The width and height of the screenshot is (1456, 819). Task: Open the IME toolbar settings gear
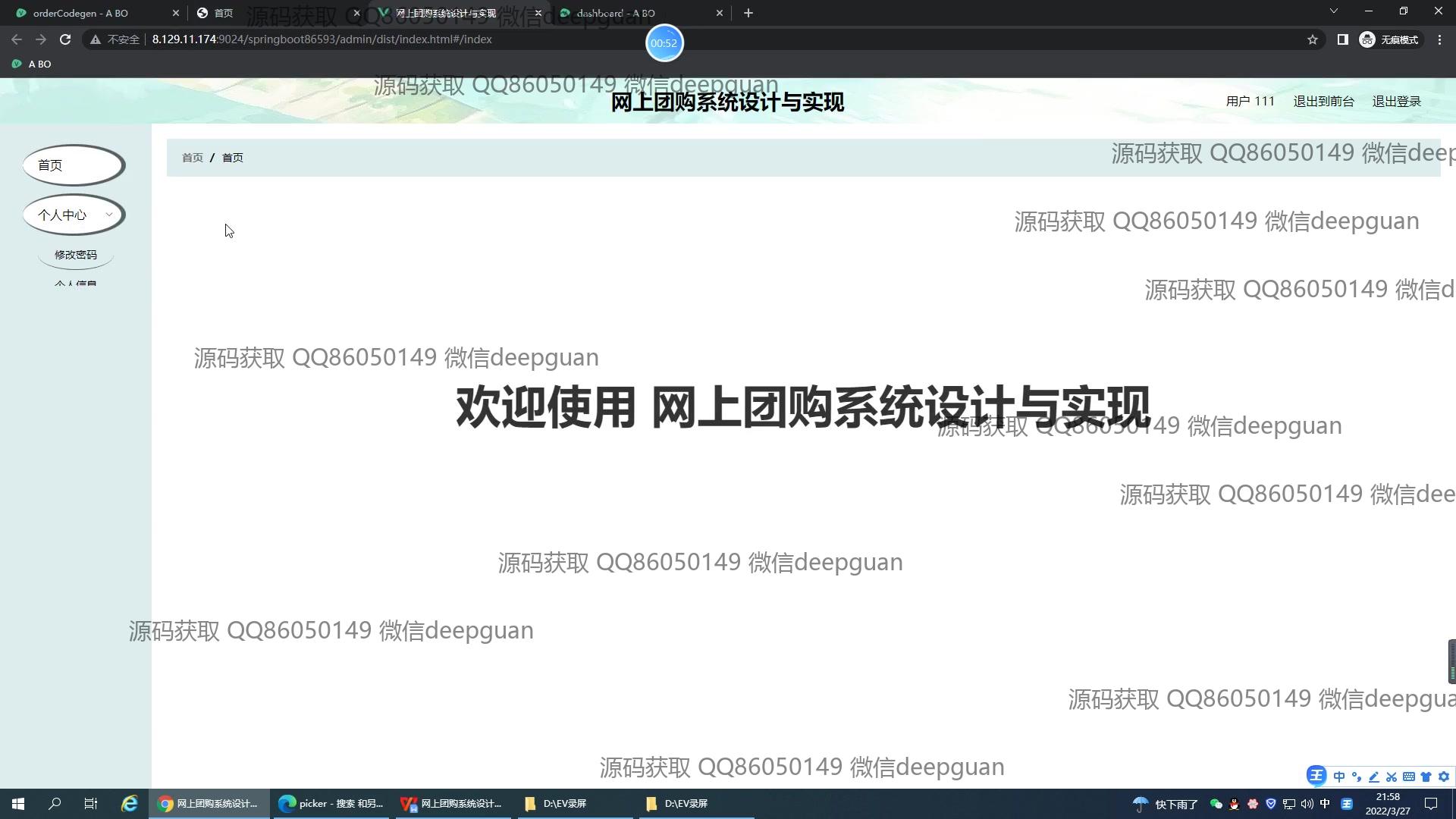[x=1444, y=777]
